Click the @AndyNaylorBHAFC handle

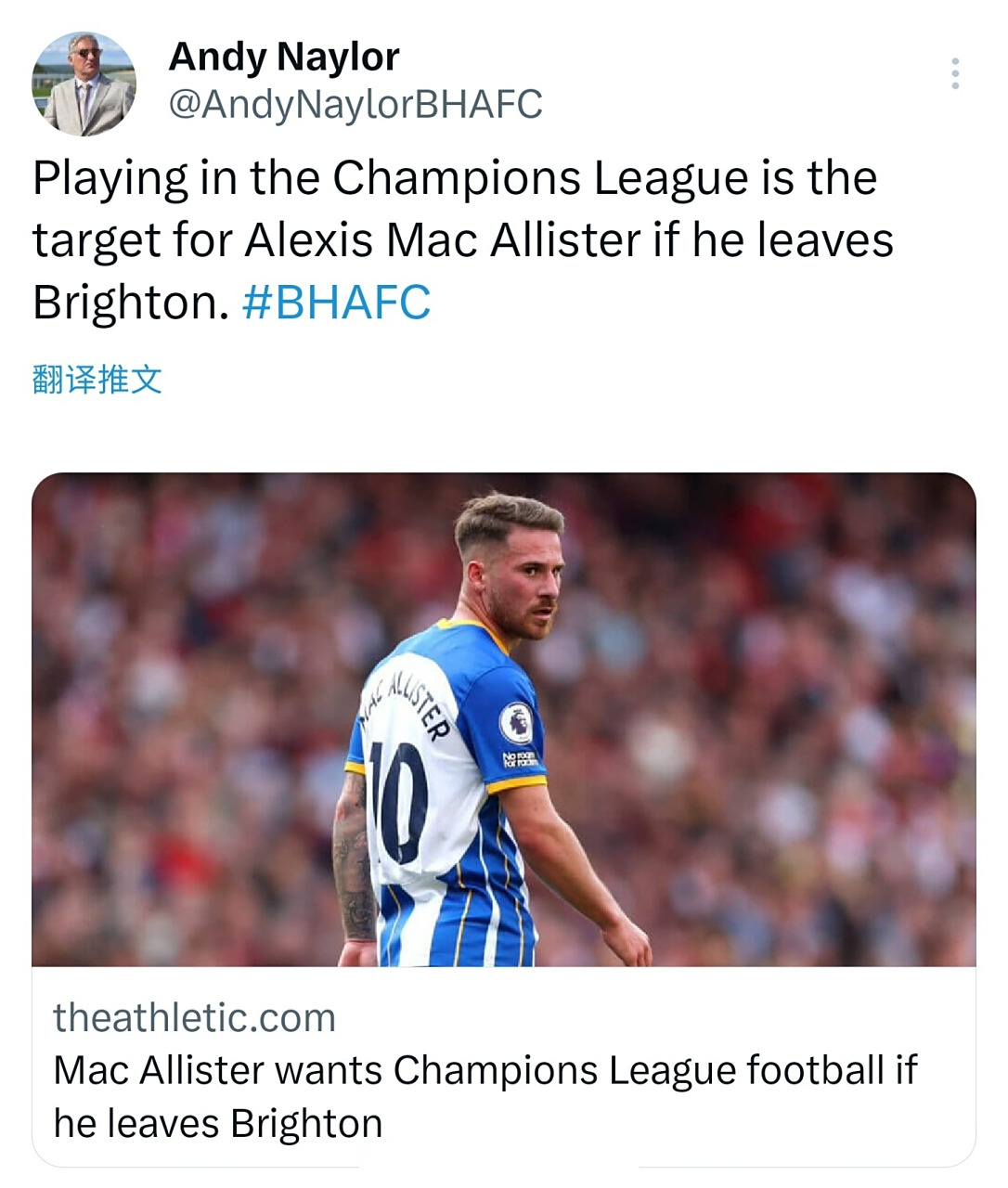355,104
